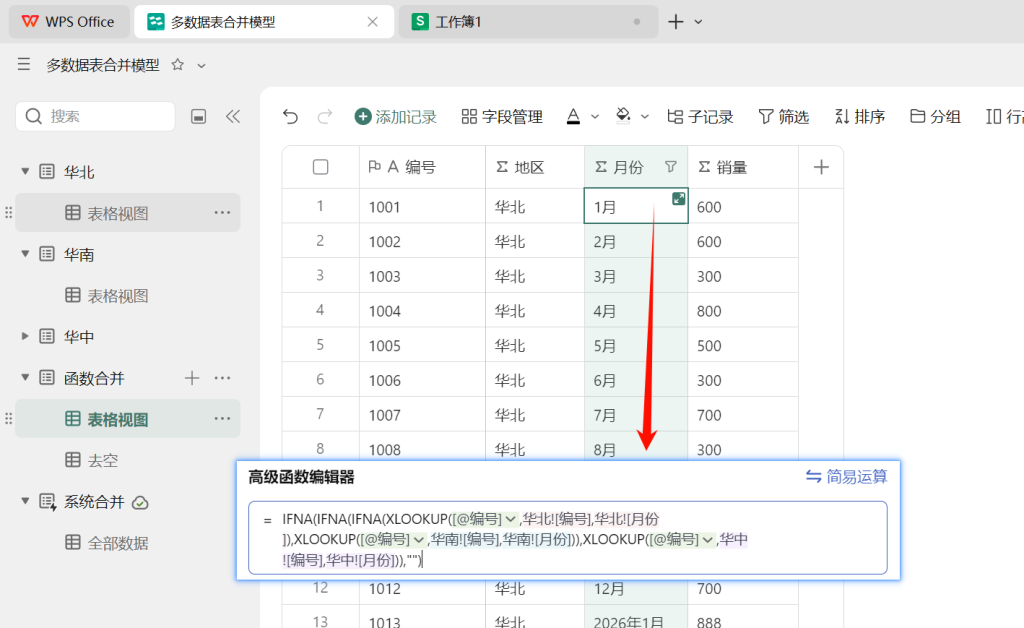Click the 1001 cell in 编号 column
This screenshot has width=1024, height=628.
tap(422, 206)
